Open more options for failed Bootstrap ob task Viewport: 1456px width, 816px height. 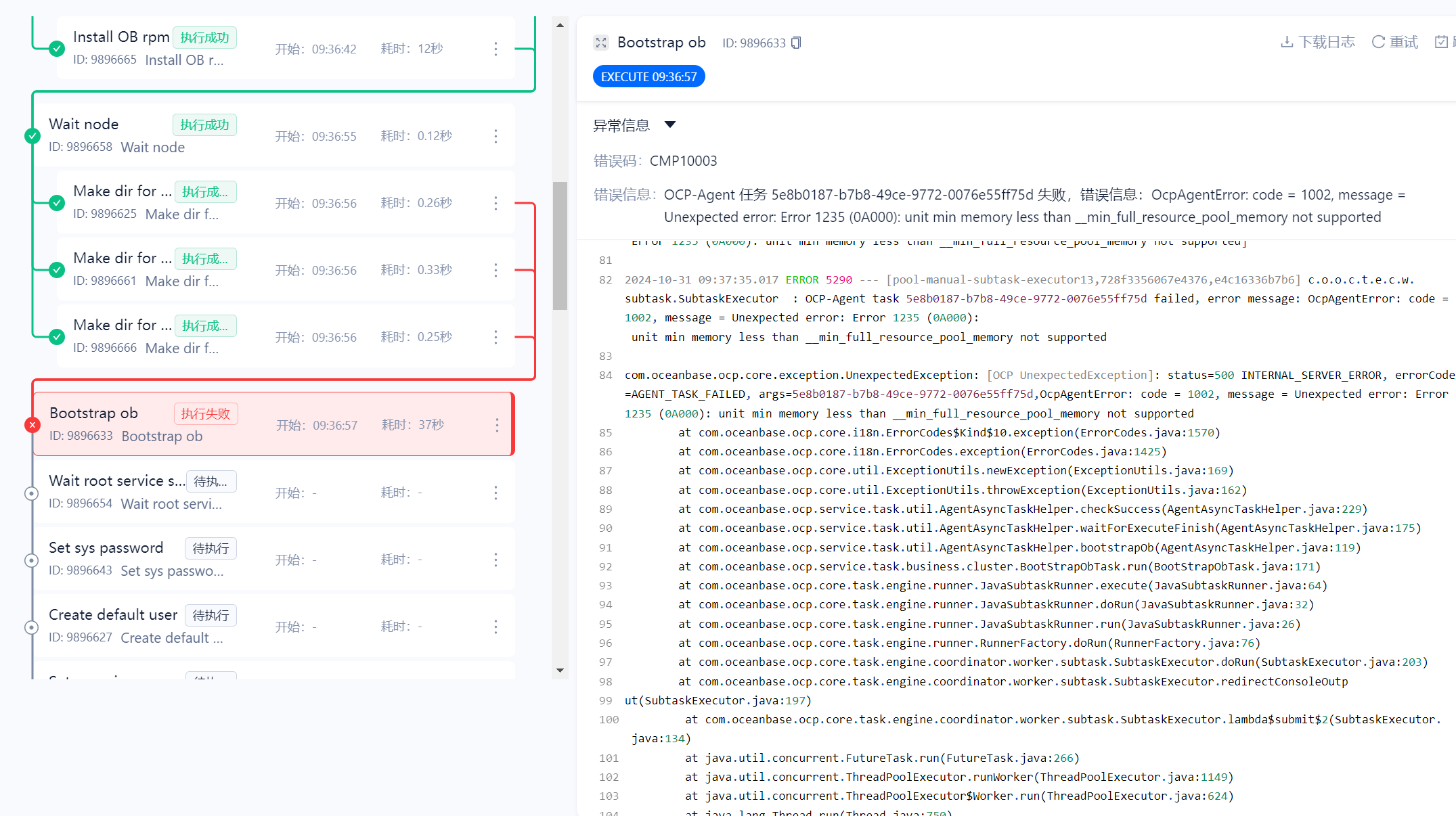(x=497, y=425)
